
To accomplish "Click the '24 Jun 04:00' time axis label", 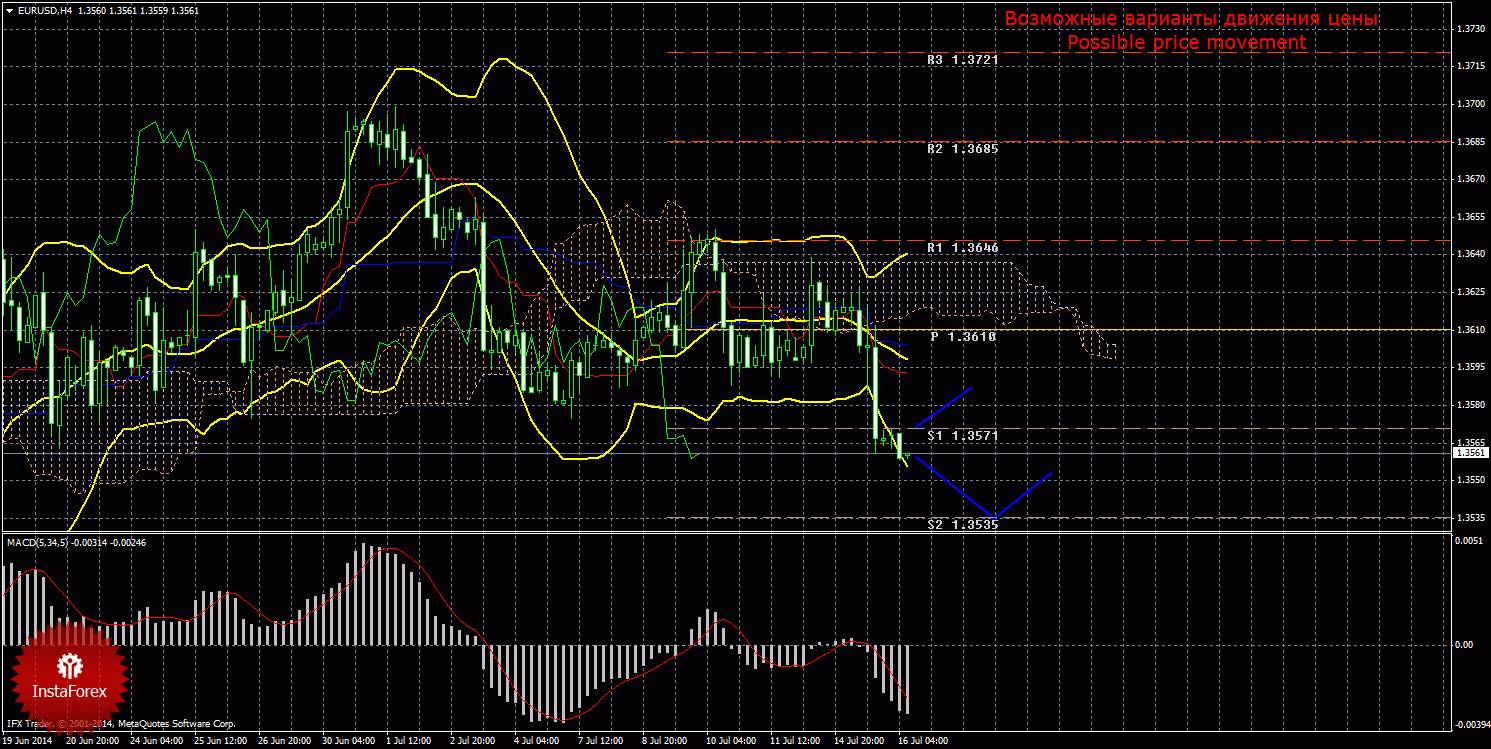I will 156,742.
